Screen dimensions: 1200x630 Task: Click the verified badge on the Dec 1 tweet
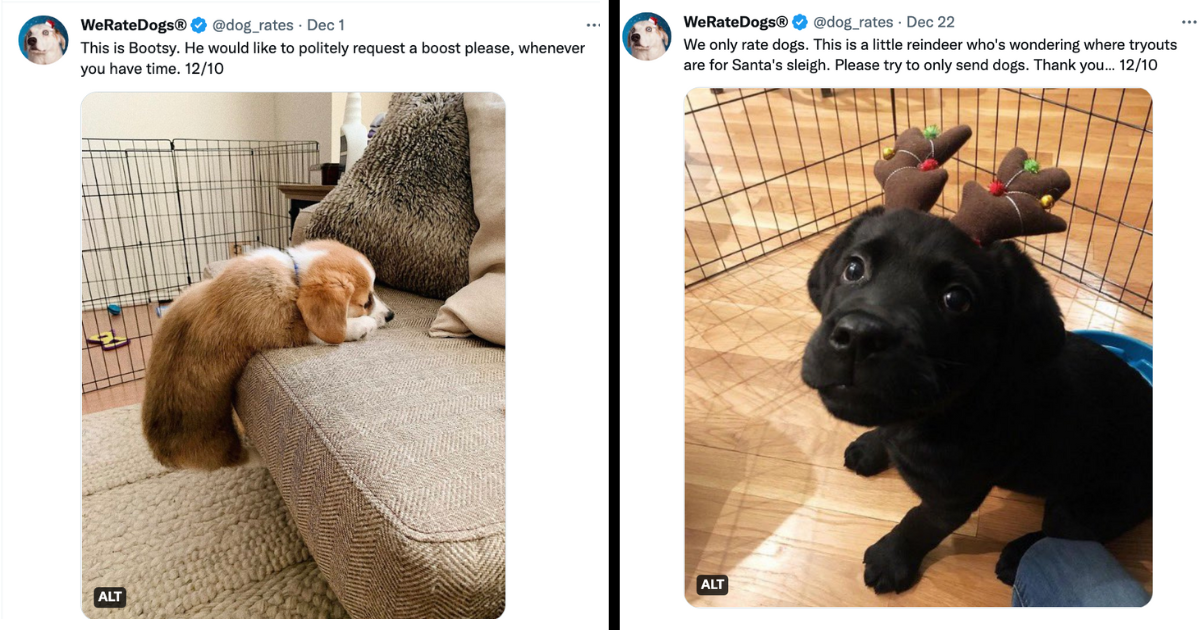coord(199,25)
